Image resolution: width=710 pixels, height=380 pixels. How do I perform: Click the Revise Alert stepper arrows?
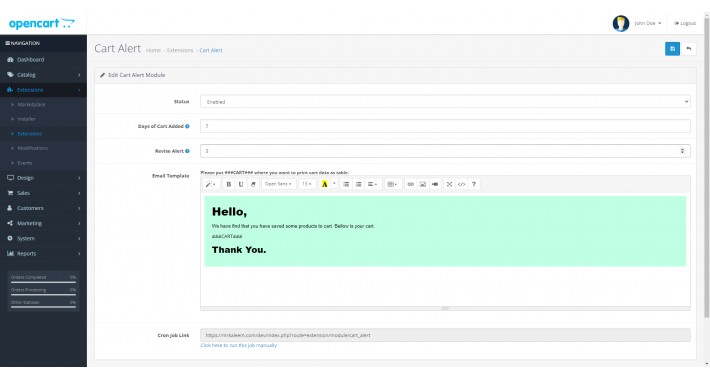click(x=682, y=151)
